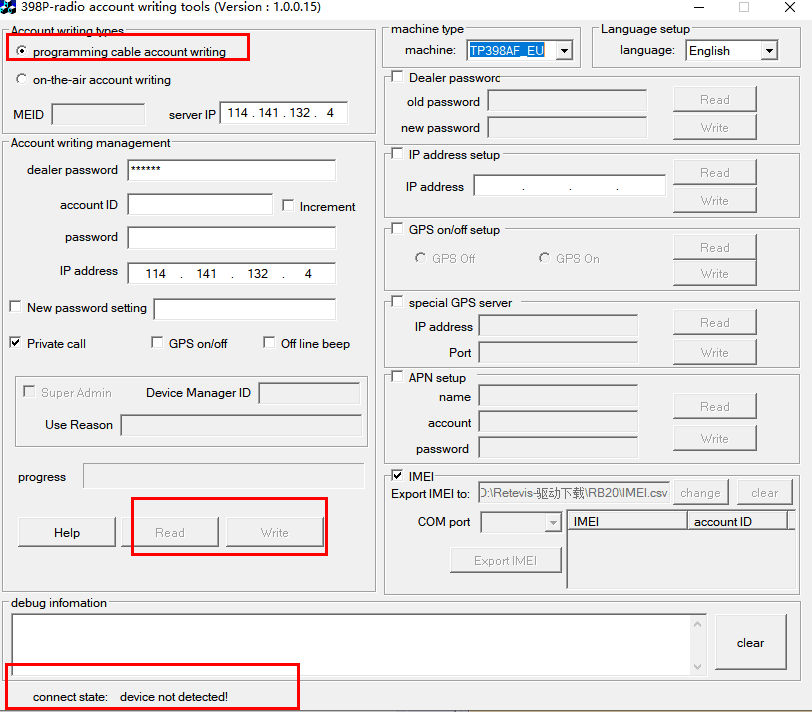This screenshot has height=712, width=812.
Task: Toggle the Private call checkbox
Action: pos(15,343)
